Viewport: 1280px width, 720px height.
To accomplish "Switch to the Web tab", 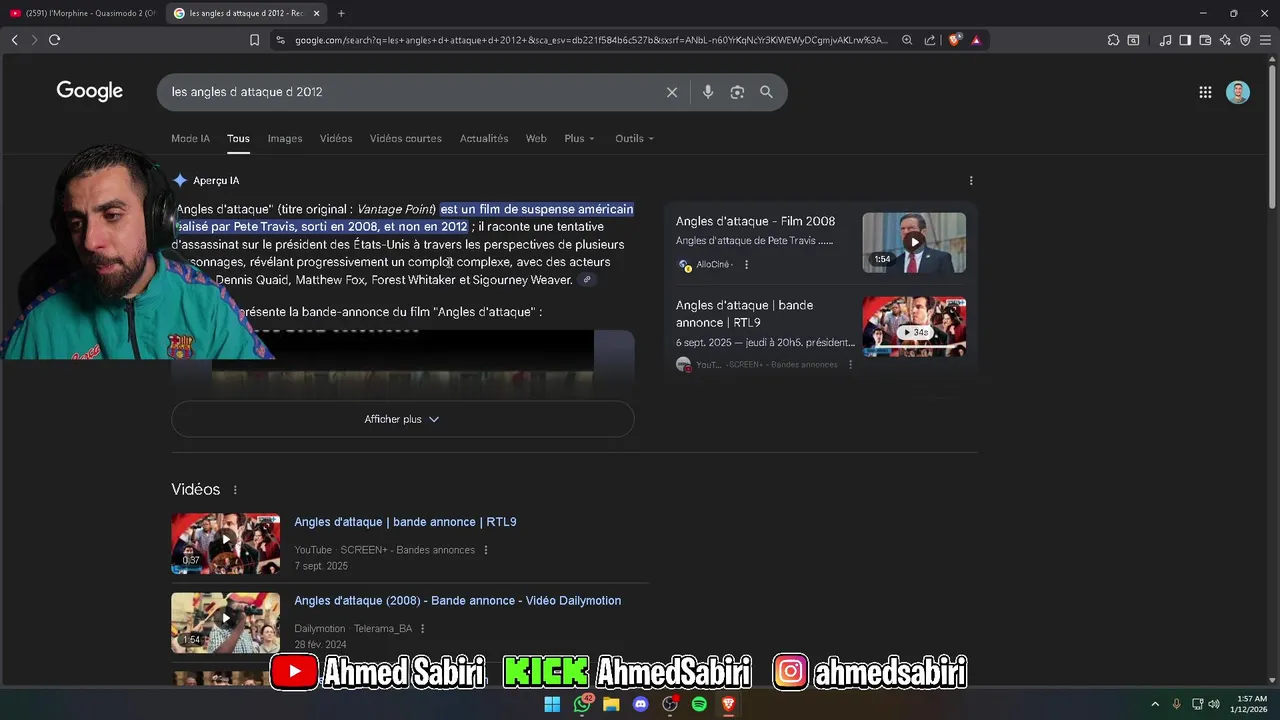I will tap(536, 139).
